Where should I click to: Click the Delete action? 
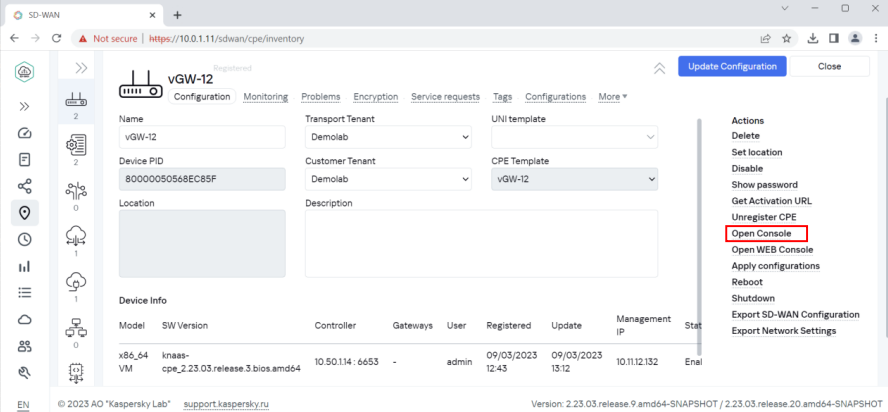coord(745,136)
